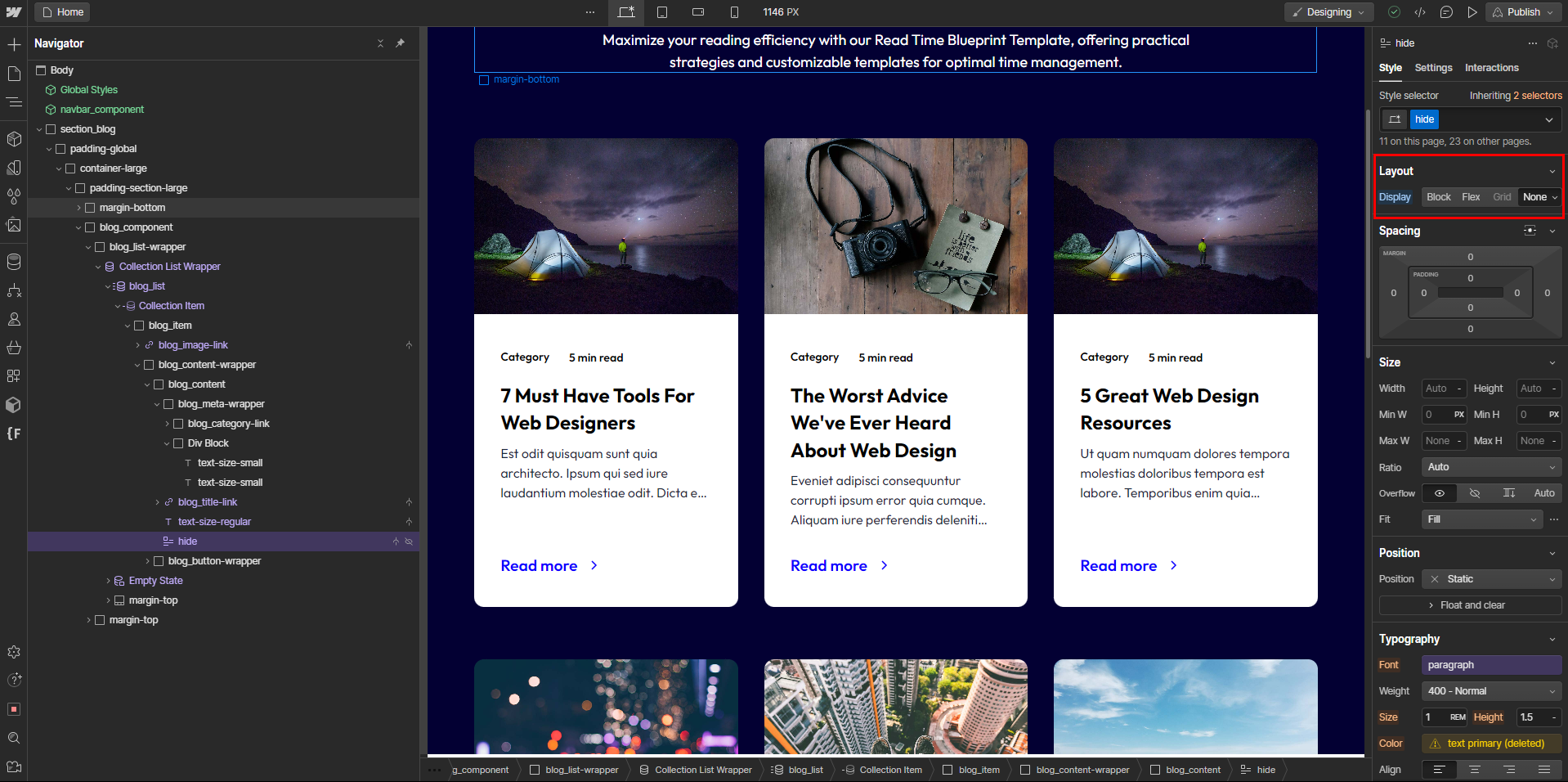Open the Variables panel icon
Viewport: 1568px width, 782px height.
(14, 168)
